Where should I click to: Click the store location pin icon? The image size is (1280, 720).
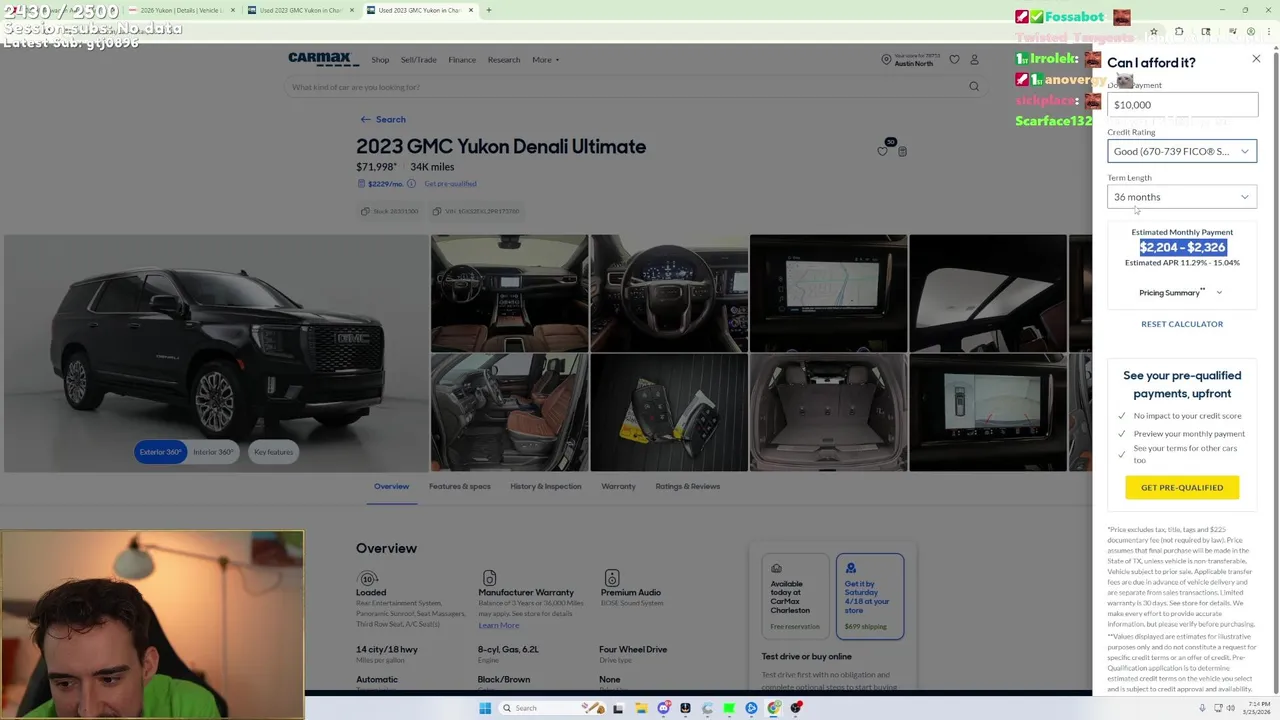click(886, 60)
